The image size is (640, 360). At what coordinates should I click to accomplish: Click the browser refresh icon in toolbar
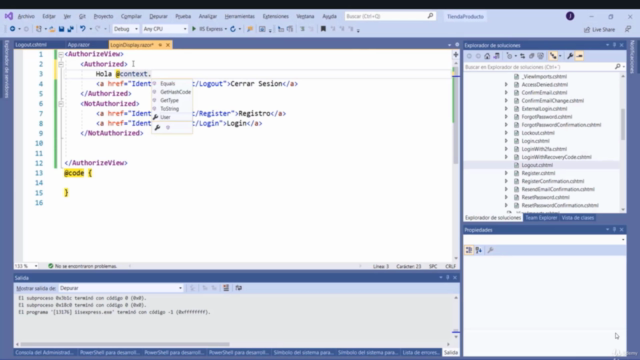233,29
